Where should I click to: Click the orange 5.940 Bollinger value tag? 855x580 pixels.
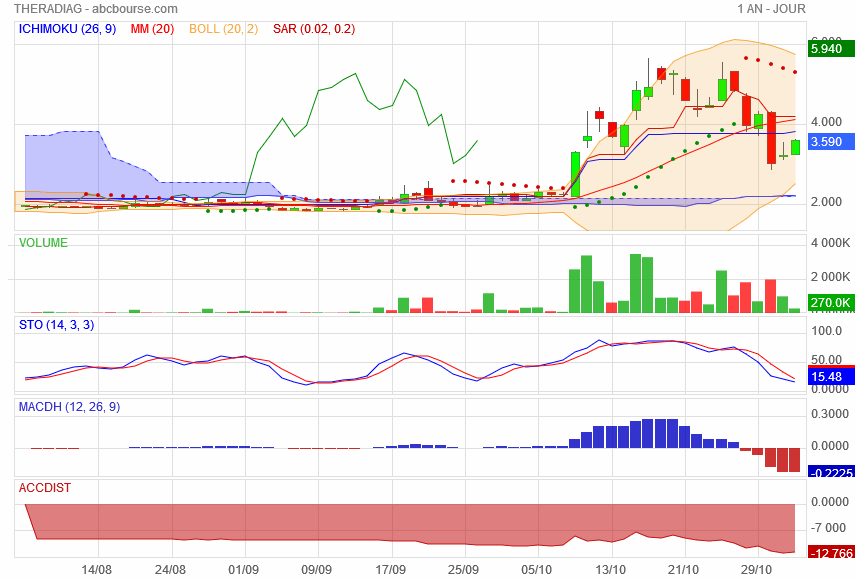click(827, 48)
